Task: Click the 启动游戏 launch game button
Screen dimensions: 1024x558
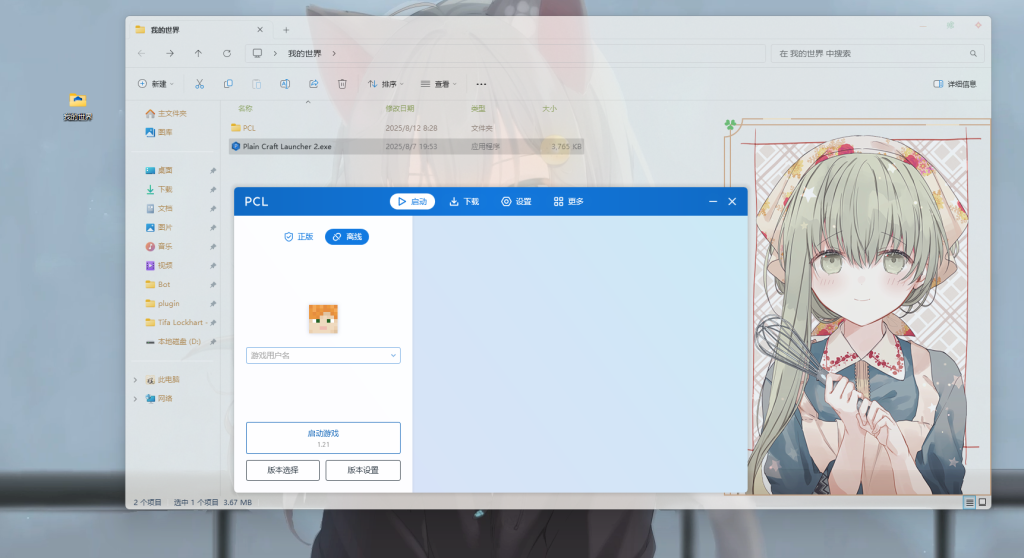Action: pos(323,438)
